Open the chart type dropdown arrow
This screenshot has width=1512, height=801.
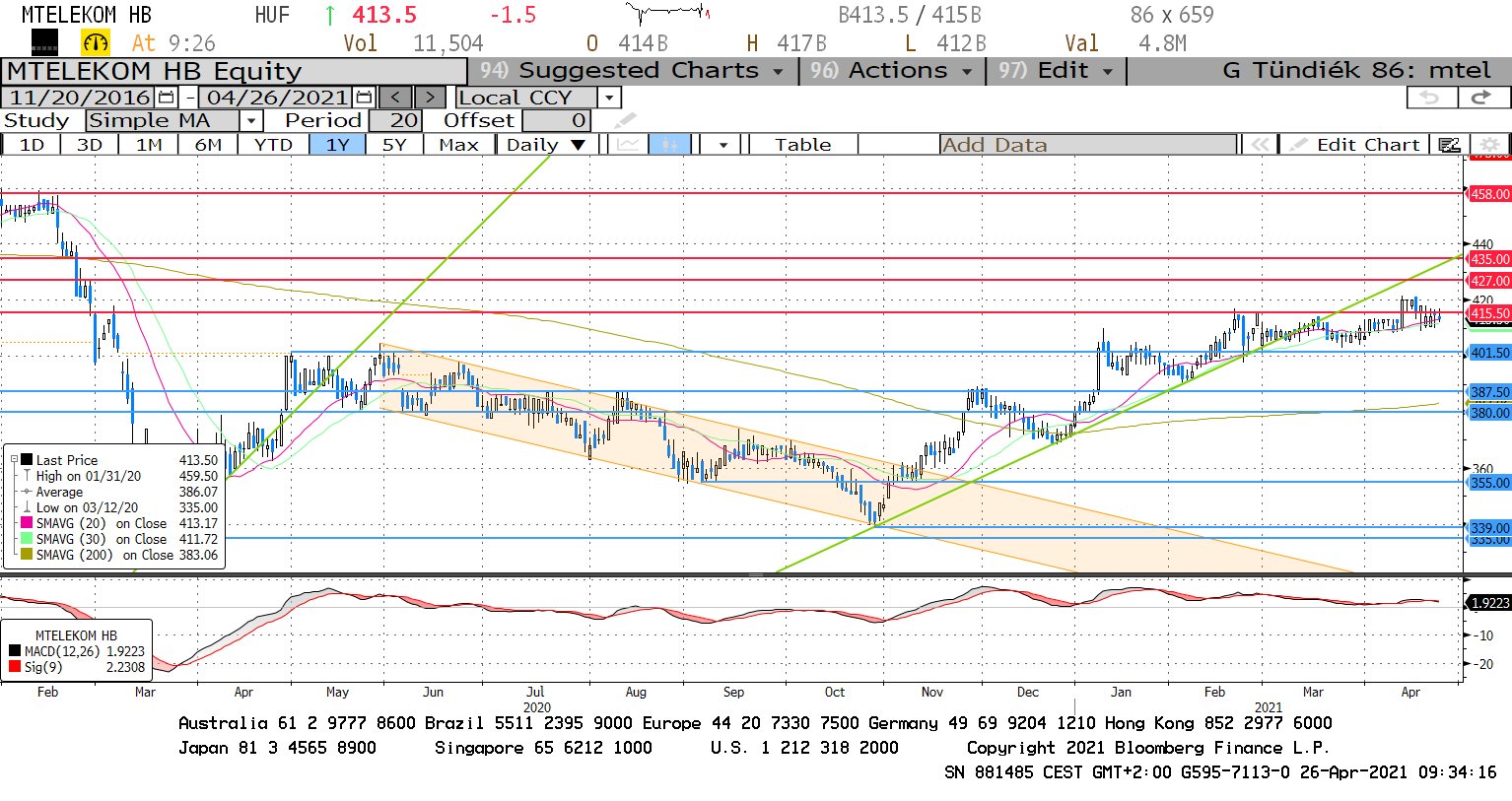pos(723,145)
